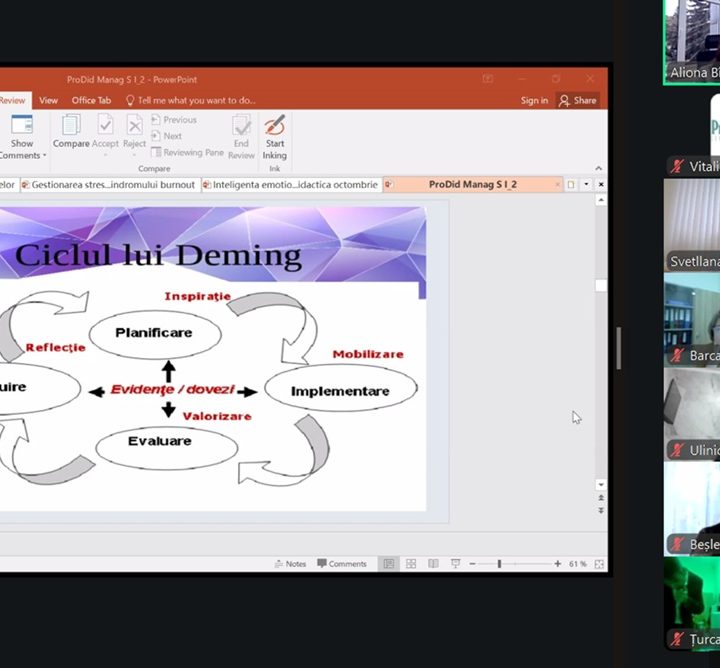This screenshot has height=668, width=720.
Task: Start Slide Show from status bar icon
Action: [454, 564]
